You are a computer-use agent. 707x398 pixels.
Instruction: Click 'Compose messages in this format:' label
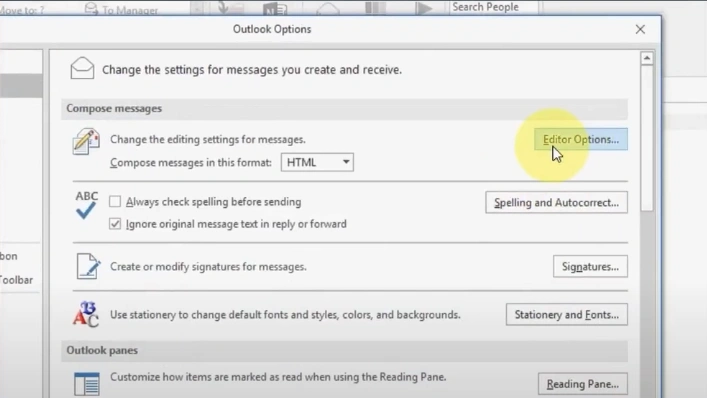tap(191, 163)
